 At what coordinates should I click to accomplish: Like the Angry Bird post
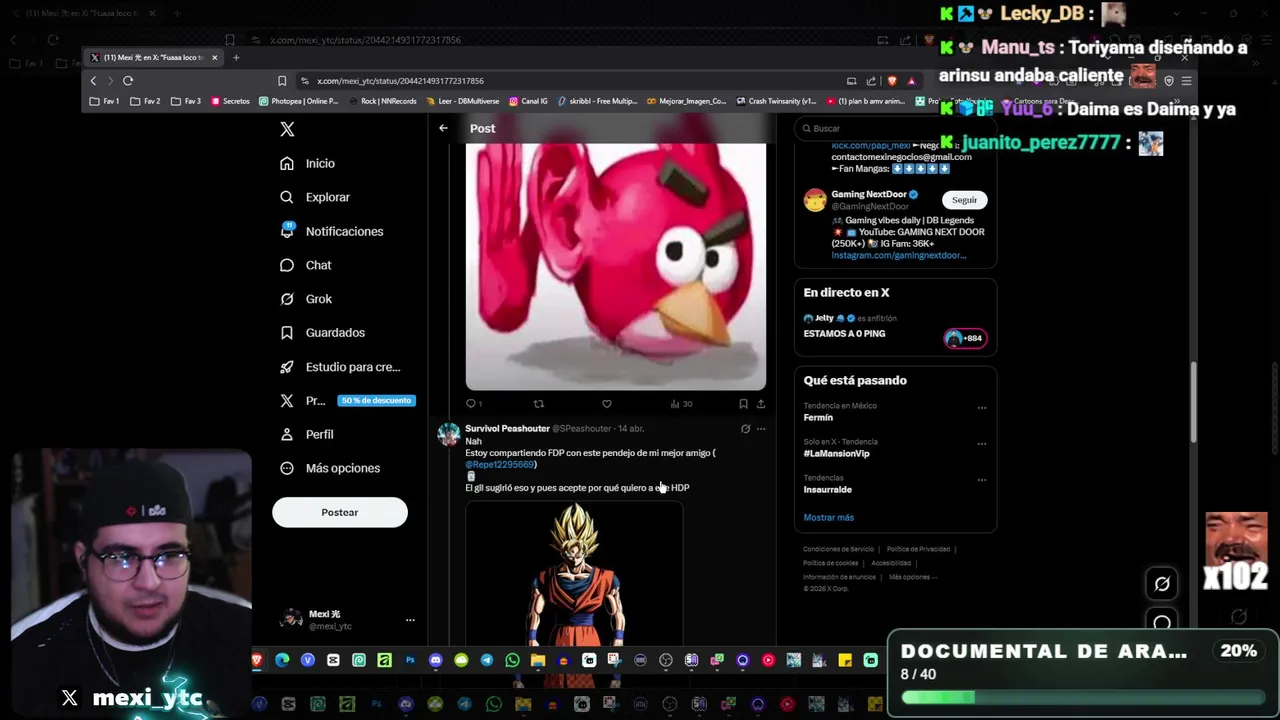point(606,404)
